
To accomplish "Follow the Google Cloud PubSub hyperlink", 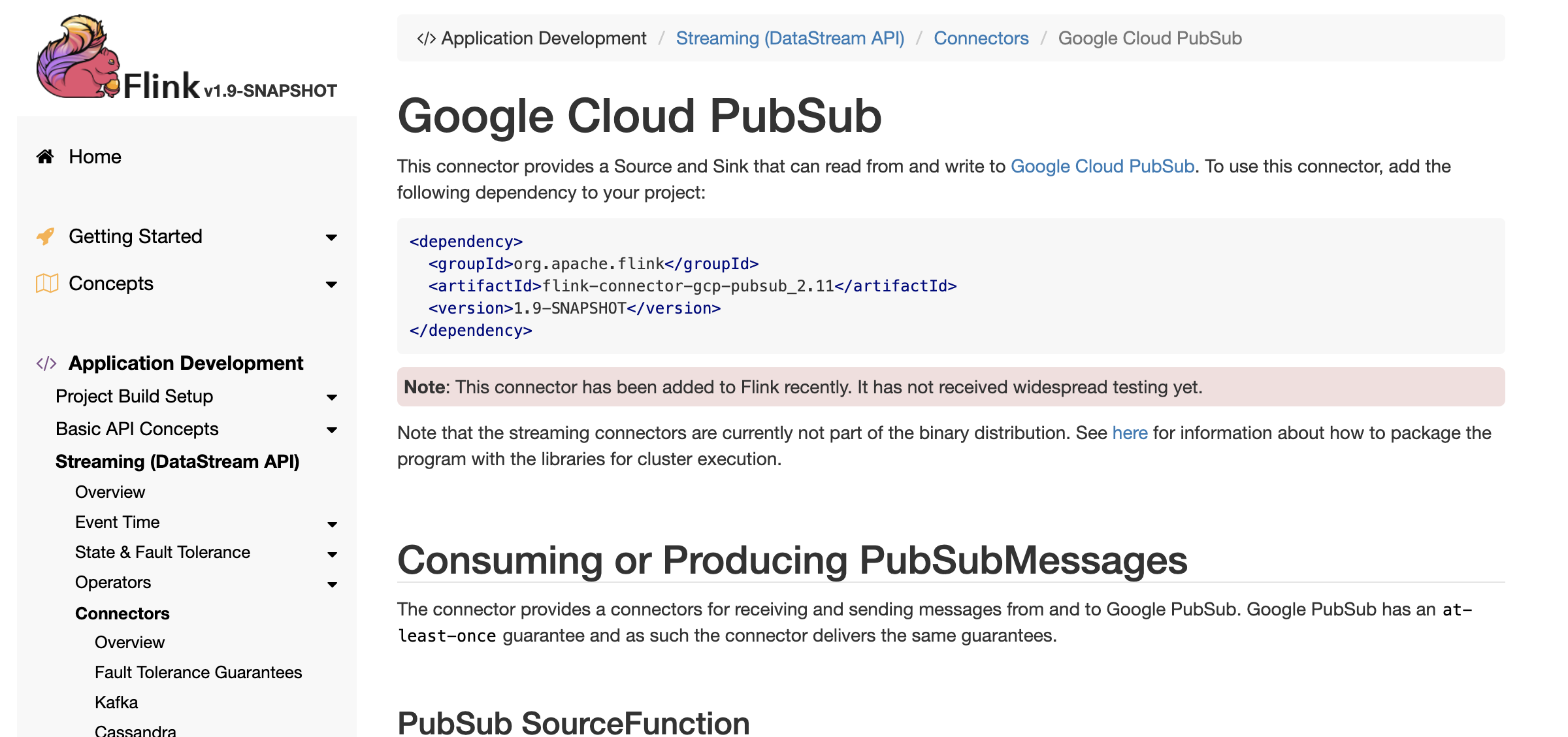I will 1102,167.
